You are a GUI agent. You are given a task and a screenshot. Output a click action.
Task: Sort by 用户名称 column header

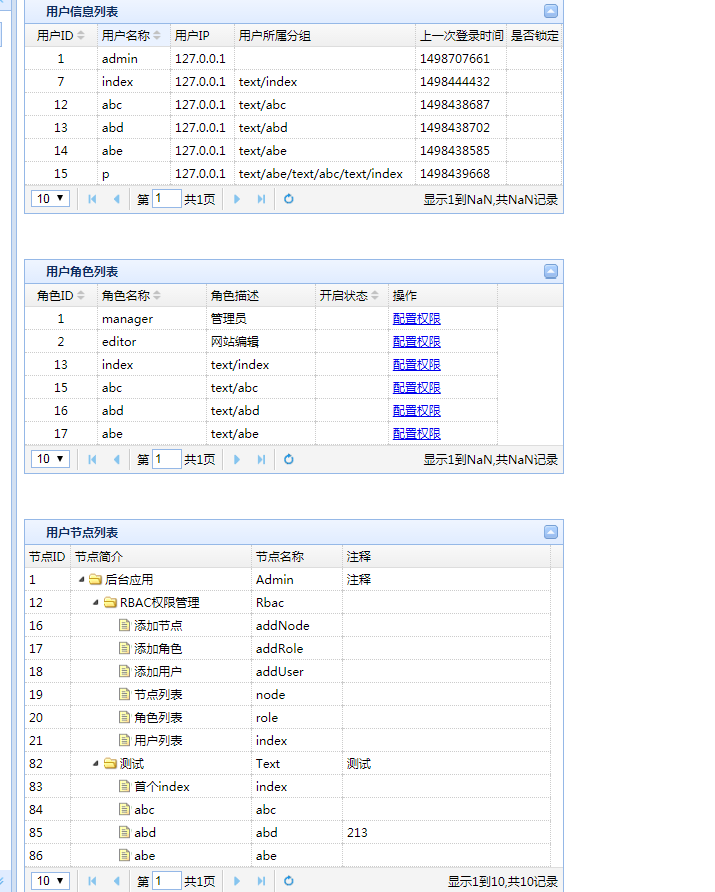point(130,36)
